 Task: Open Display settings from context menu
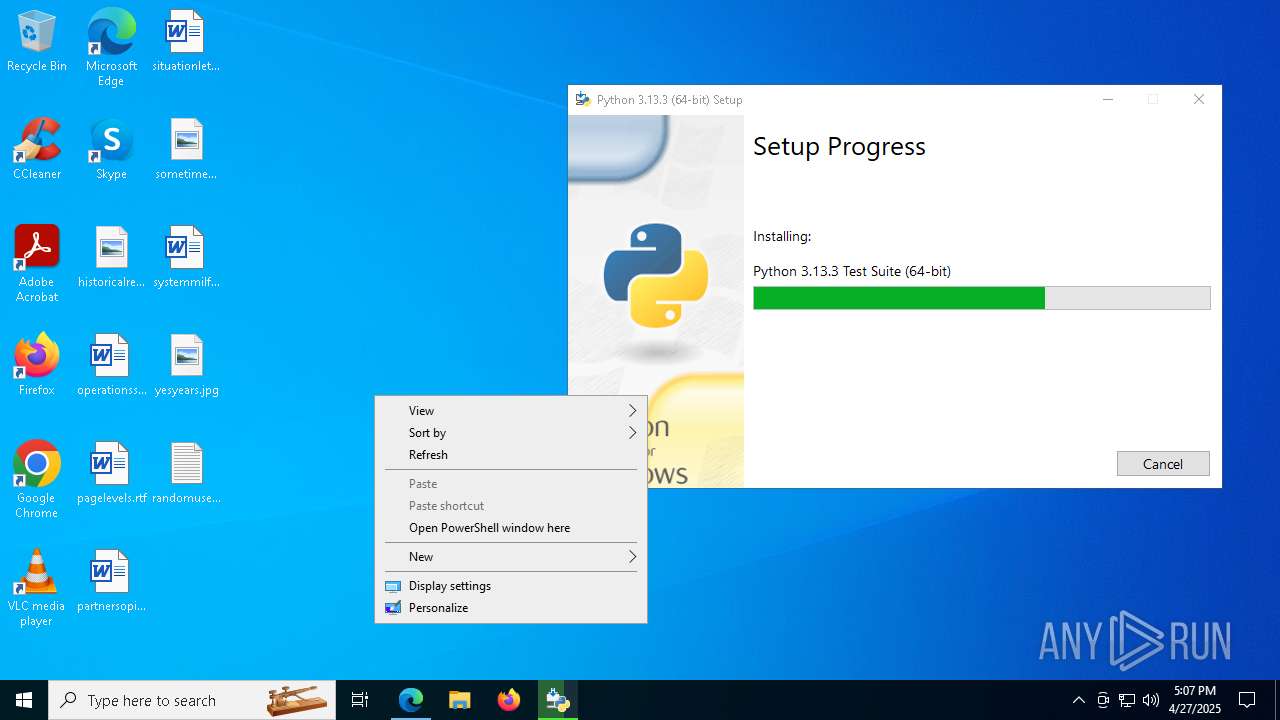[x=511, y=586]
